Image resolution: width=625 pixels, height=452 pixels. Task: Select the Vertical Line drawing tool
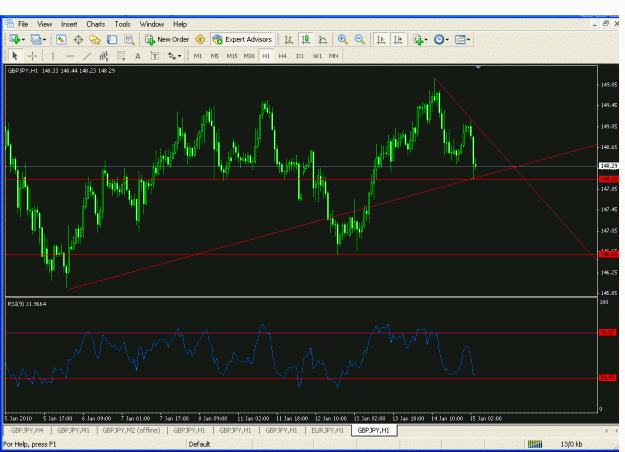53,56
